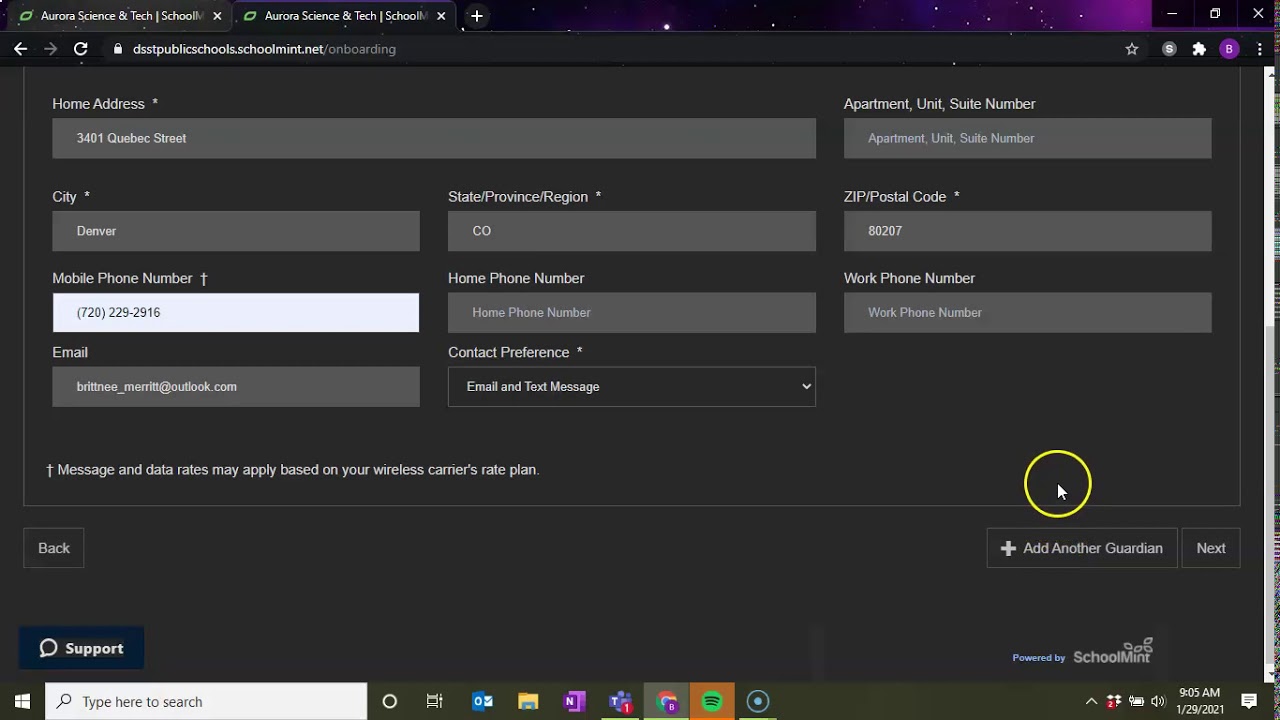Viewport: 1280px width, 720px height.
Task: Click the Back button
Action: (x=54, y=548)
